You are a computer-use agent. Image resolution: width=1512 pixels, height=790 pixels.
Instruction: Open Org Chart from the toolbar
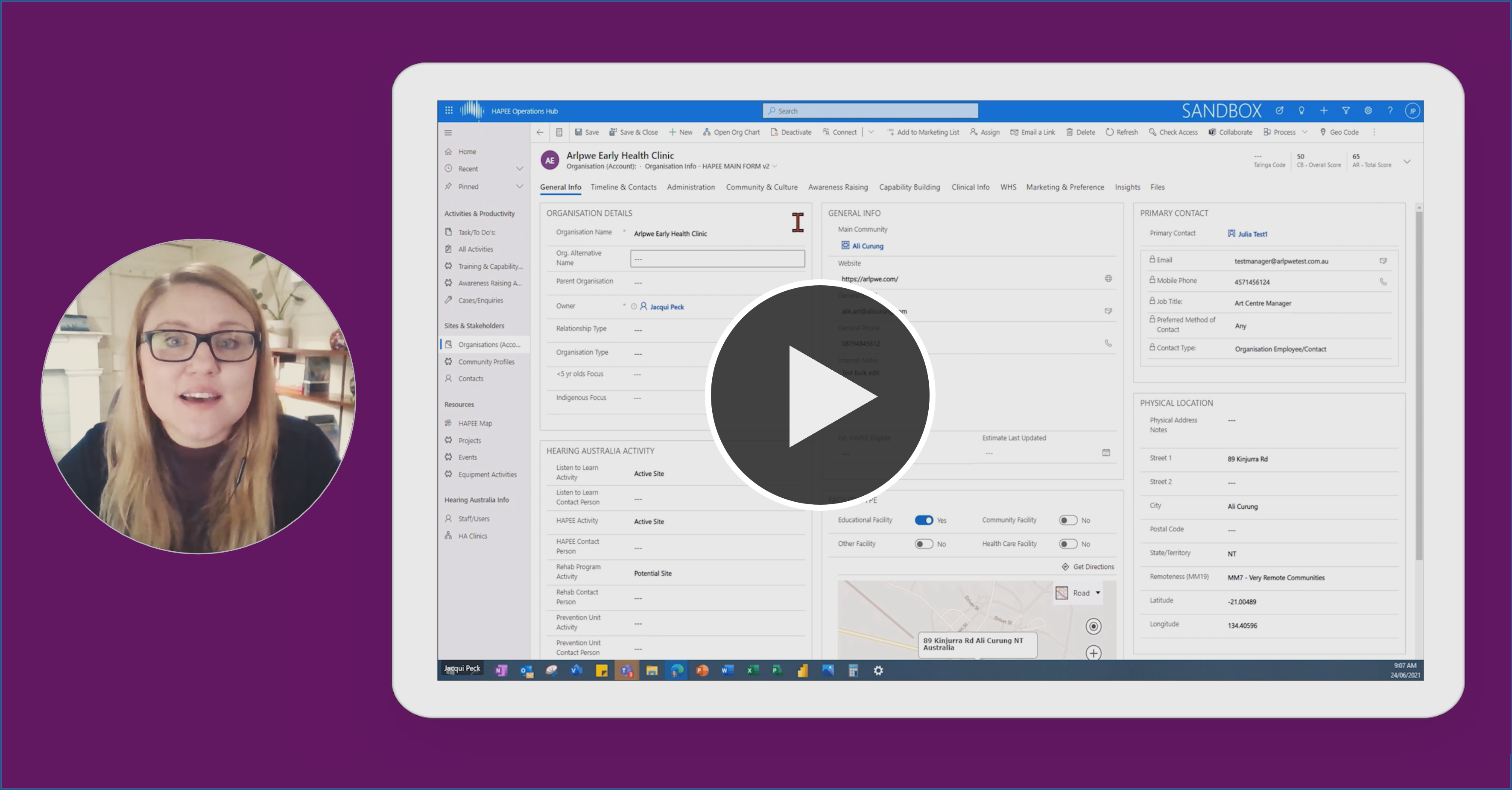coord(731,132)
